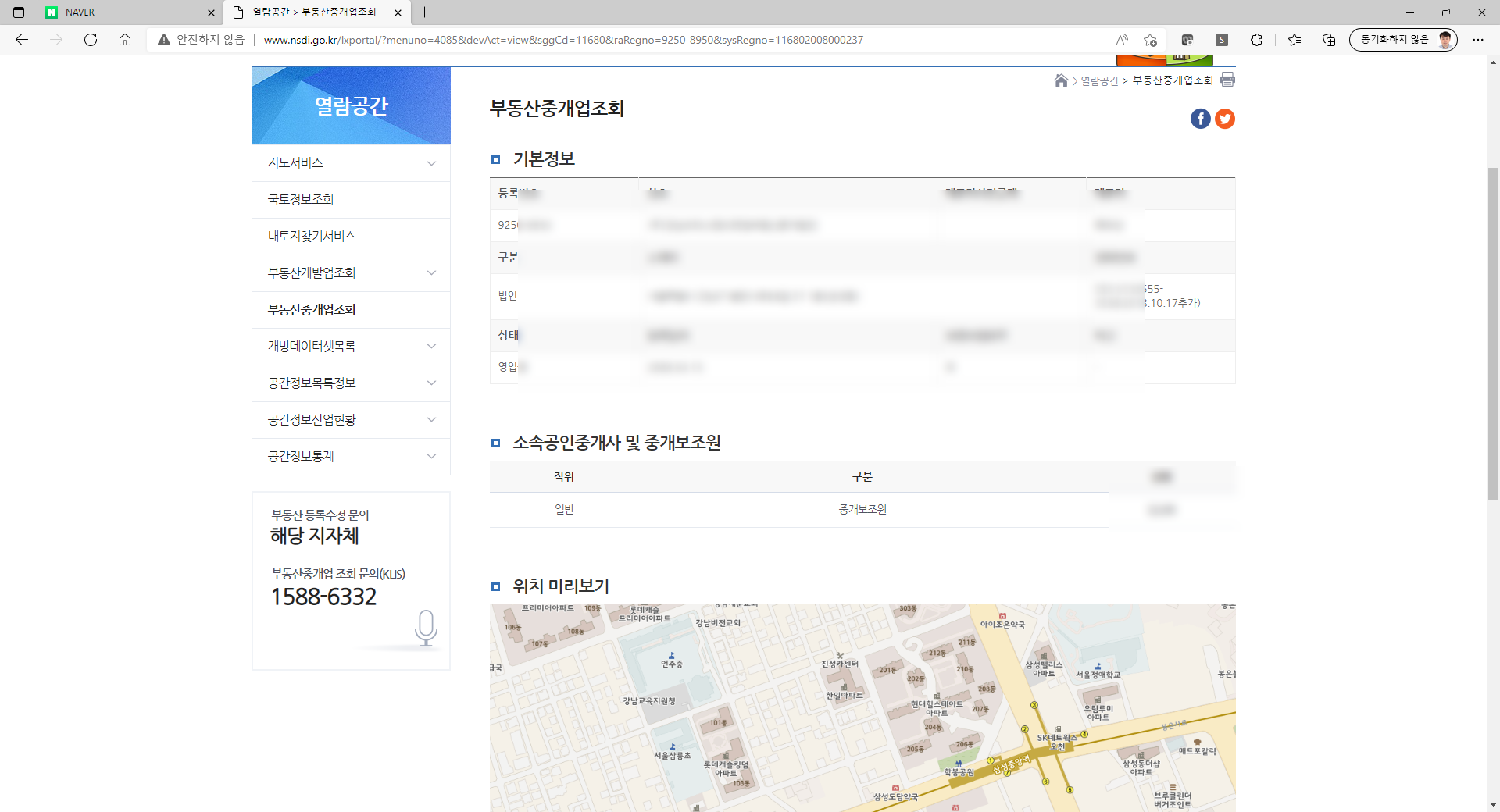Click 강남교육지원청 label on the map
Screen dimensions: 1500x812
649,700
